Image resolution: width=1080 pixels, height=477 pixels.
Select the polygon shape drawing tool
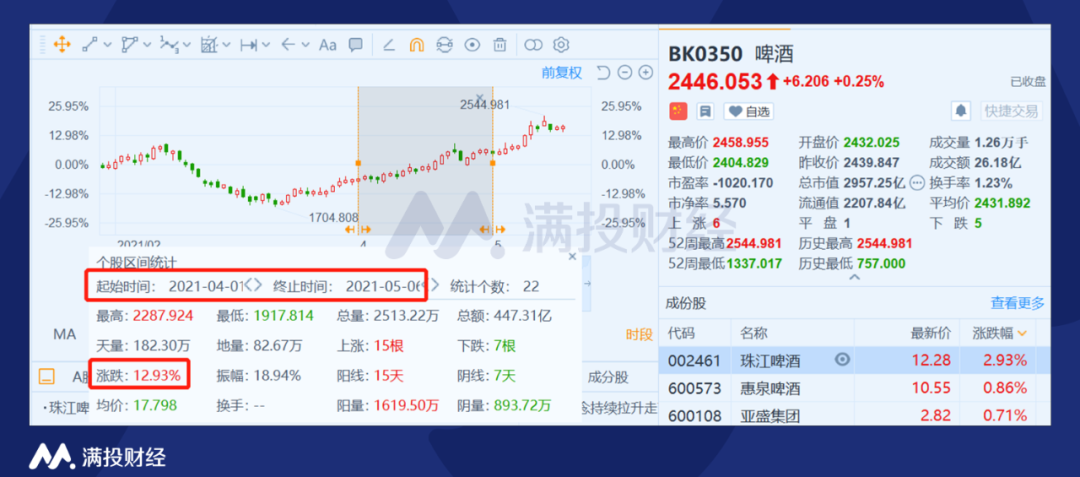[x=129, y=45]
